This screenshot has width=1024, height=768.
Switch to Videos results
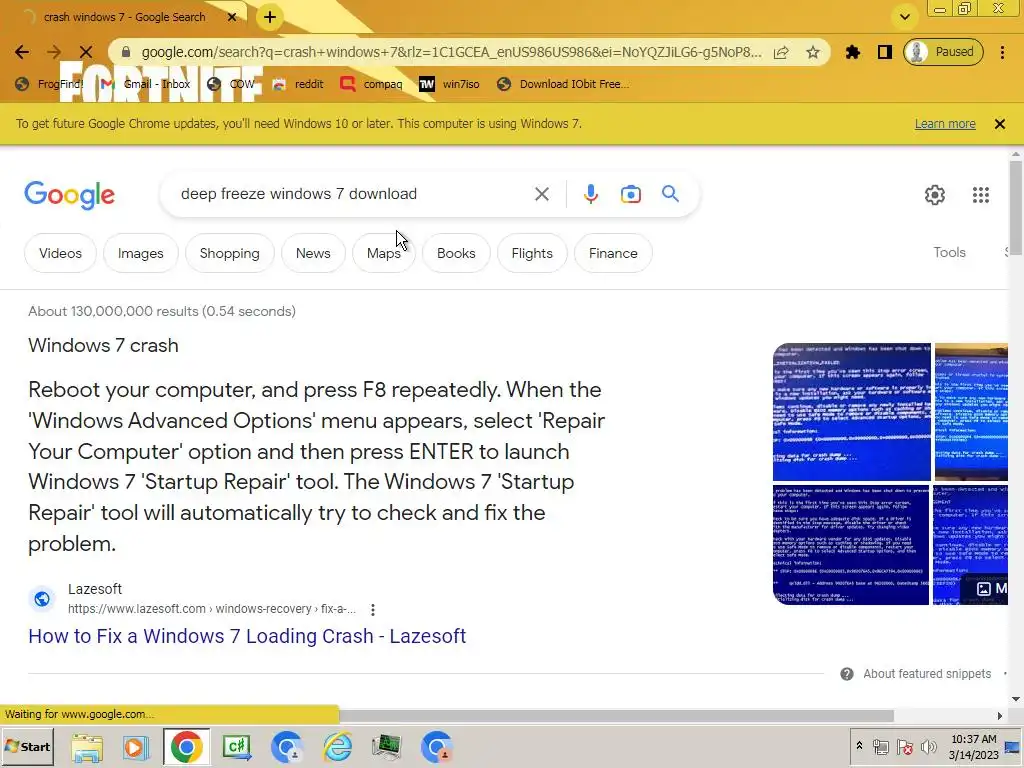coord(60,253)
